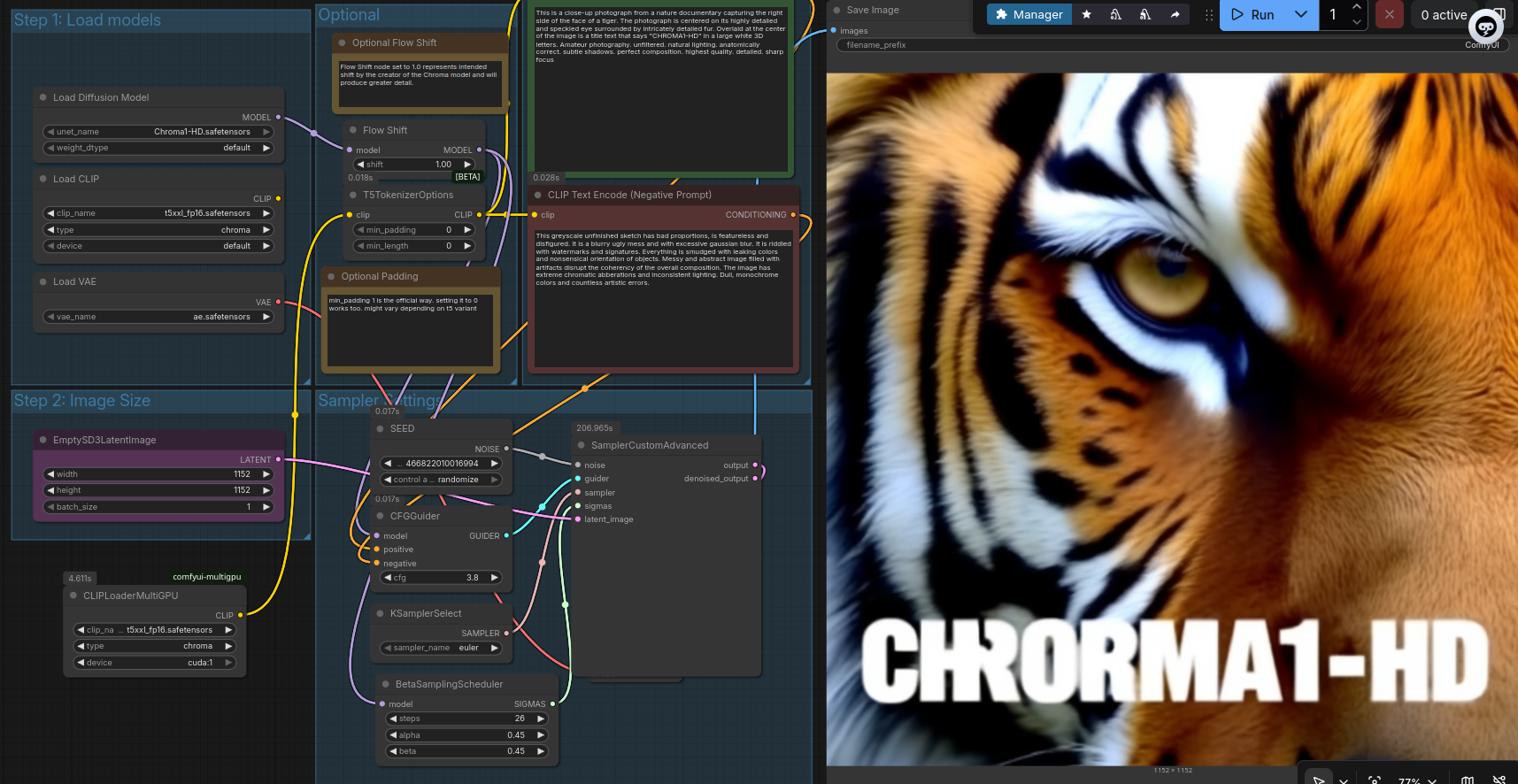Click the beta value field
The image size is (1518, 784).
click(467, 751)
